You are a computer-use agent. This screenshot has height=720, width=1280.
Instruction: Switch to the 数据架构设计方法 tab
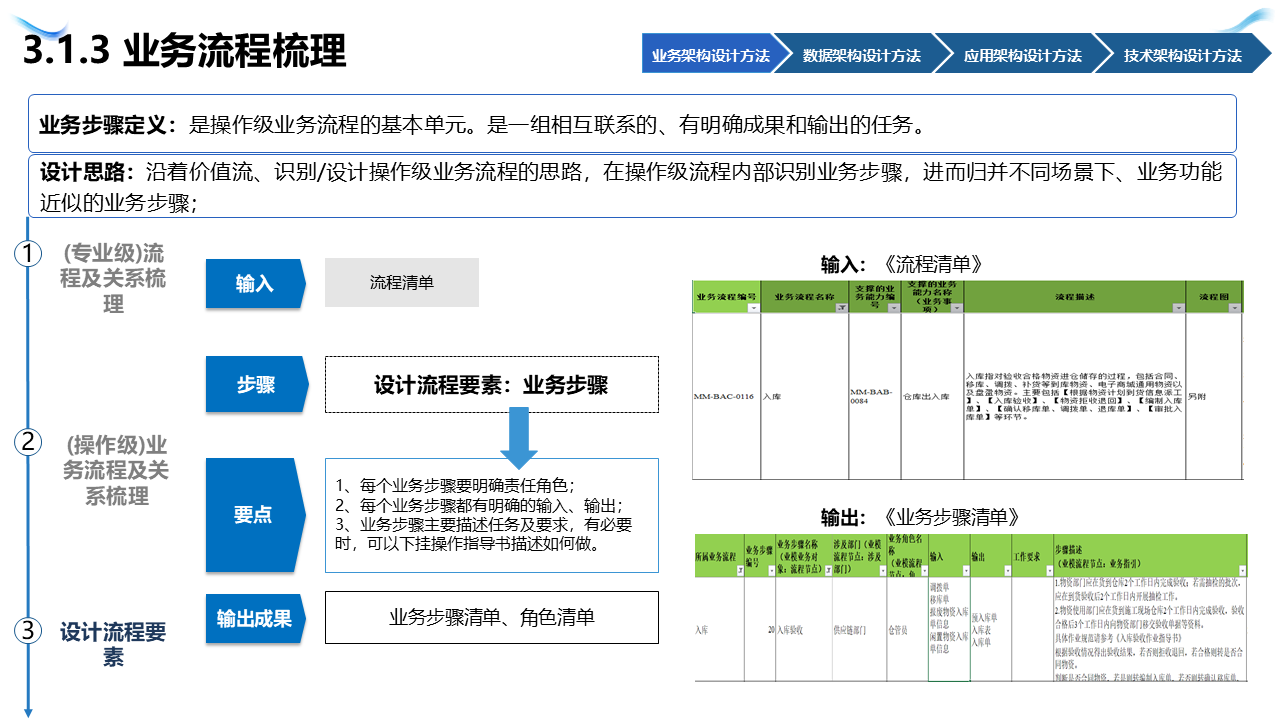click(x=862, y=55)
